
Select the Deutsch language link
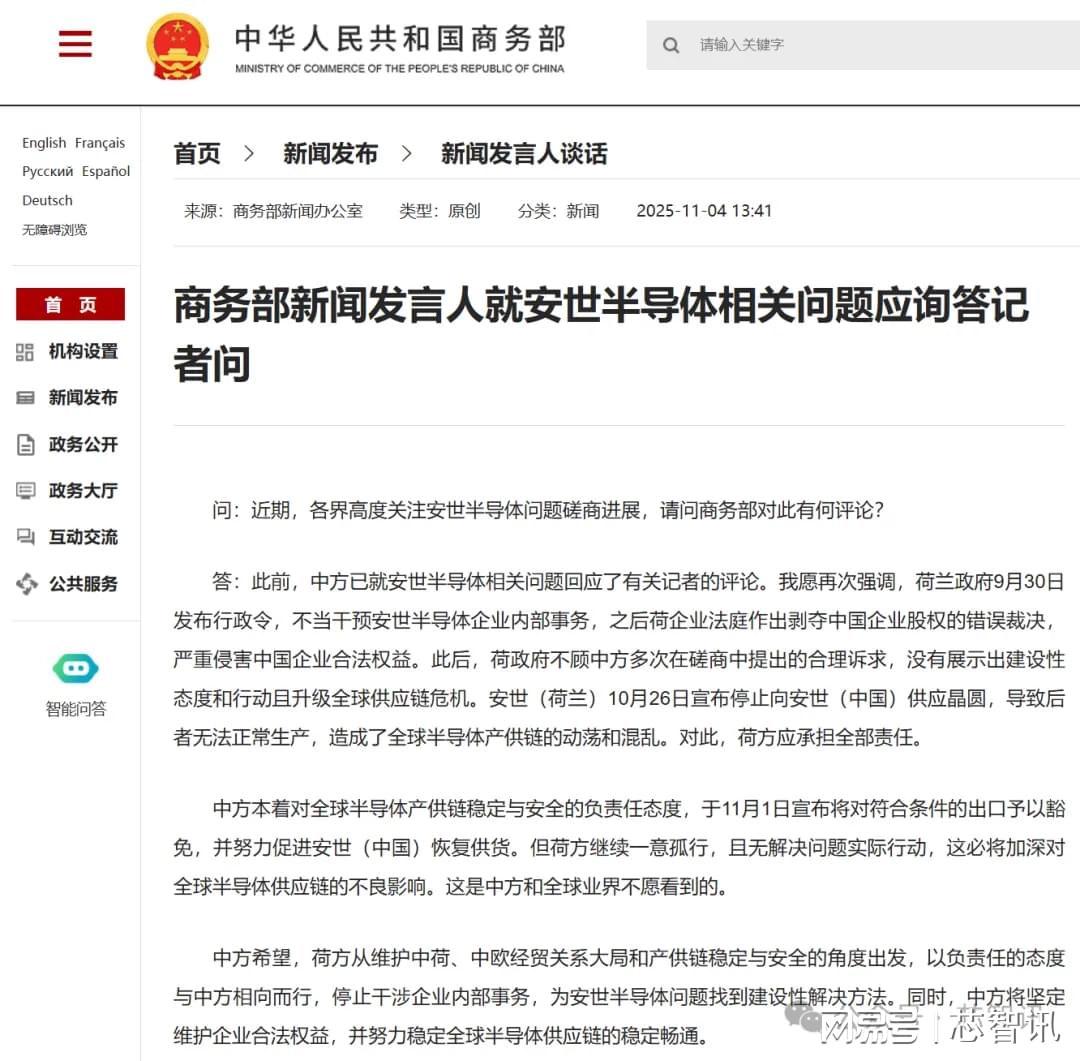[x=47, y=200]
